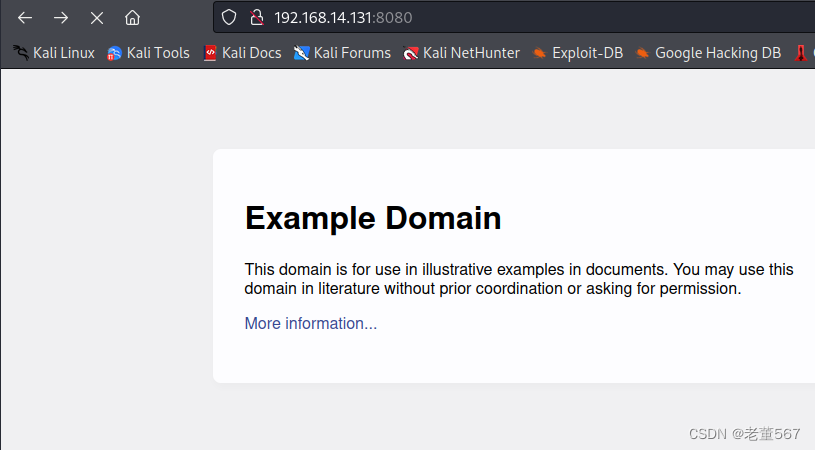Open the Kali Tools bookmark icon
Image resolution: width=815 pixels, height=450 pixels.
pos(114,53)
